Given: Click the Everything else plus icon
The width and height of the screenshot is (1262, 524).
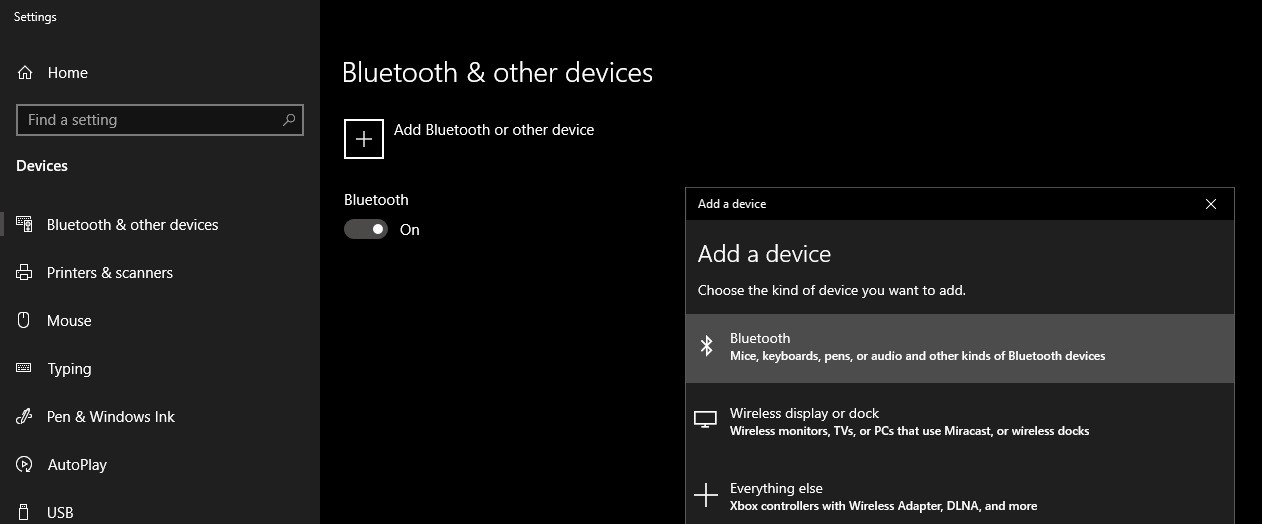Looking at the screenshot, I should pyautogui.click(x=706, y=496).
